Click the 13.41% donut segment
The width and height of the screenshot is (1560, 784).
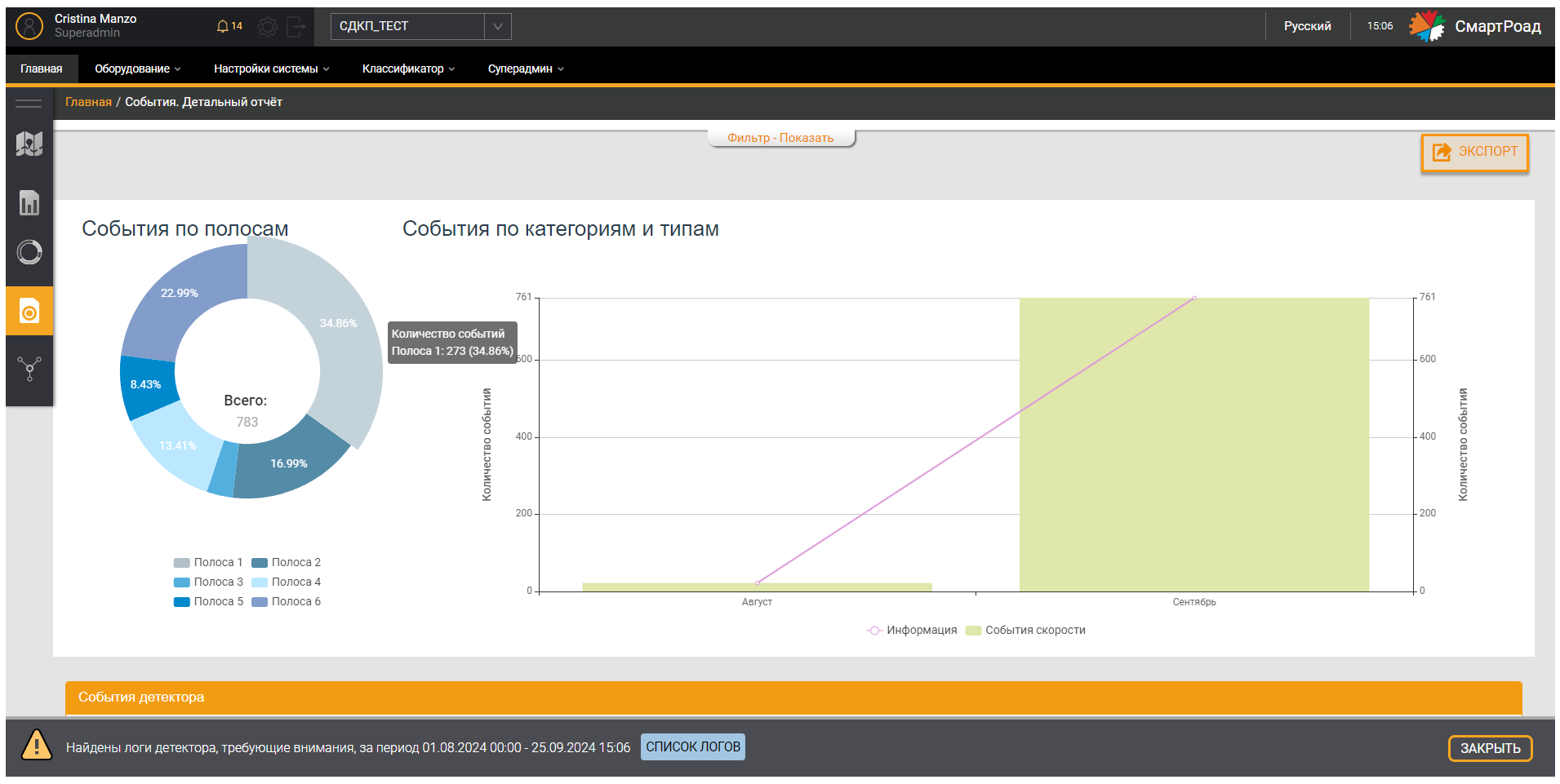point(177,445)
